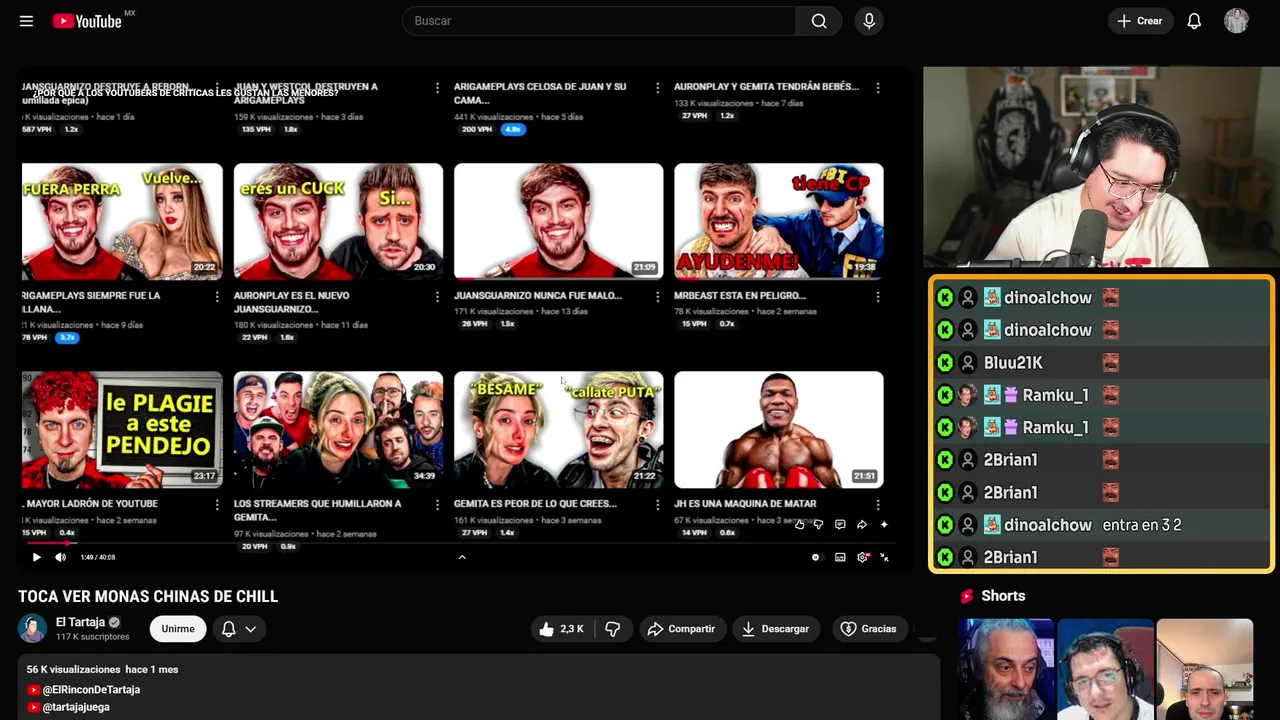
Task: Open the Crear menu
Action: [1140, 21]
